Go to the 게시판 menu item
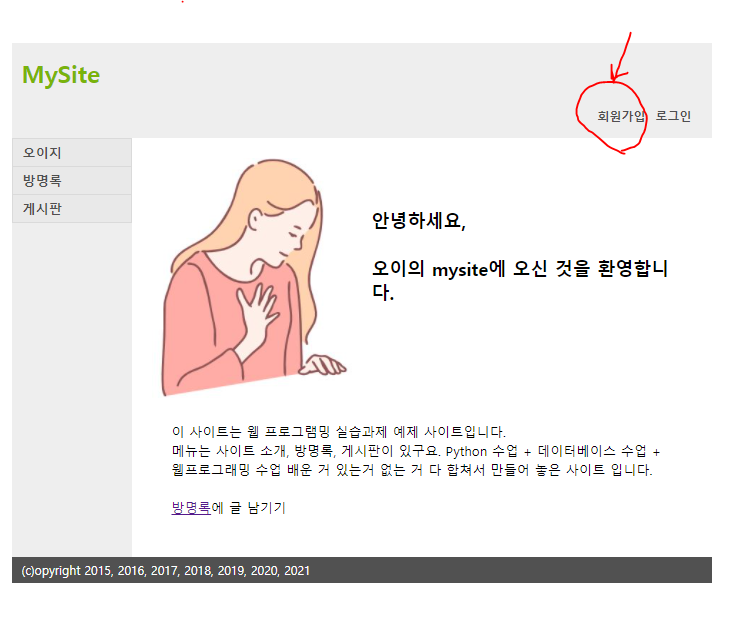The width and height of the screenshot is (734, 622). [72, 209]
